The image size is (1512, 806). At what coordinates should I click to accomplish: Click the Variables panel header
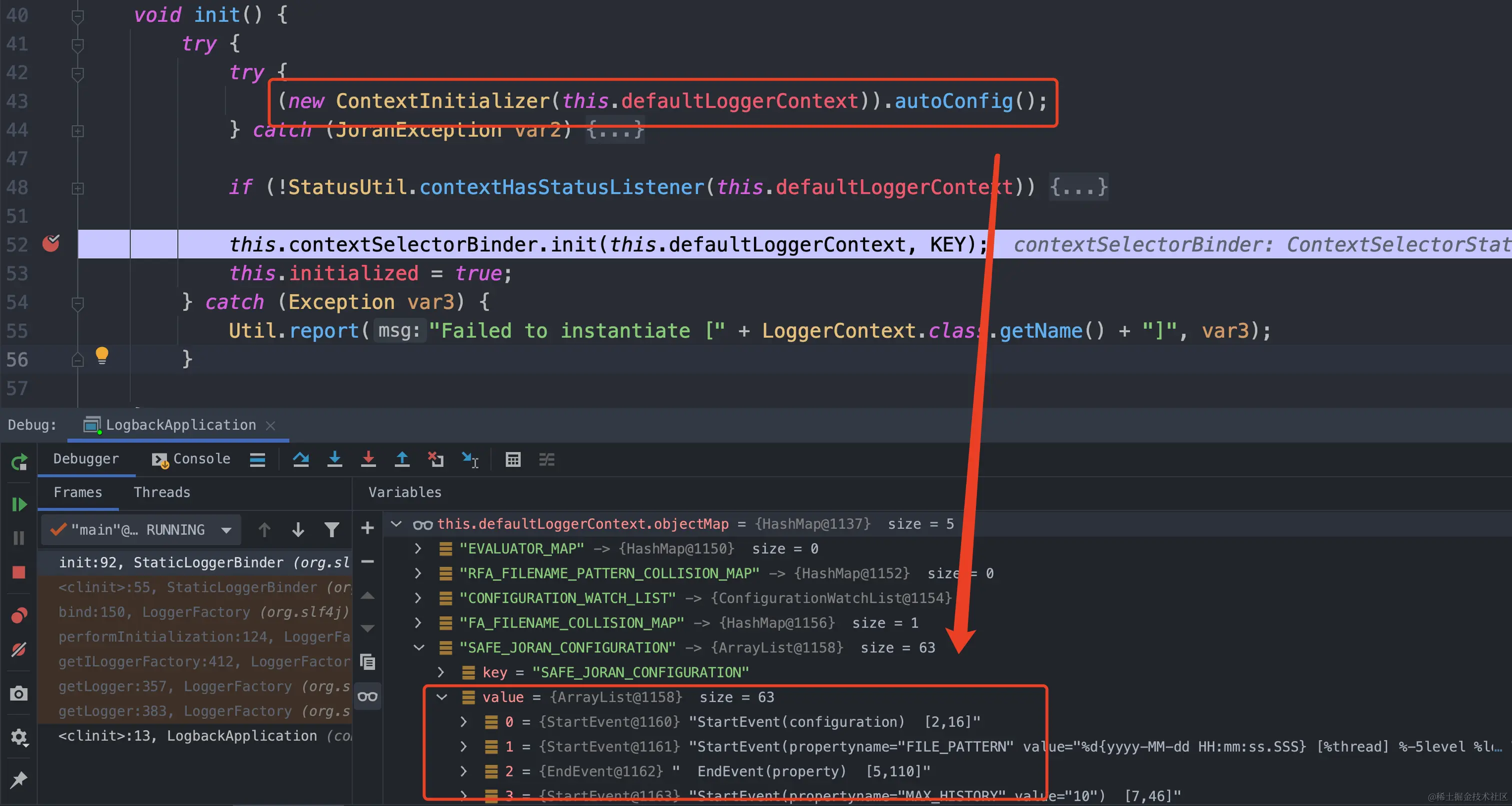(x=405, y=492)
